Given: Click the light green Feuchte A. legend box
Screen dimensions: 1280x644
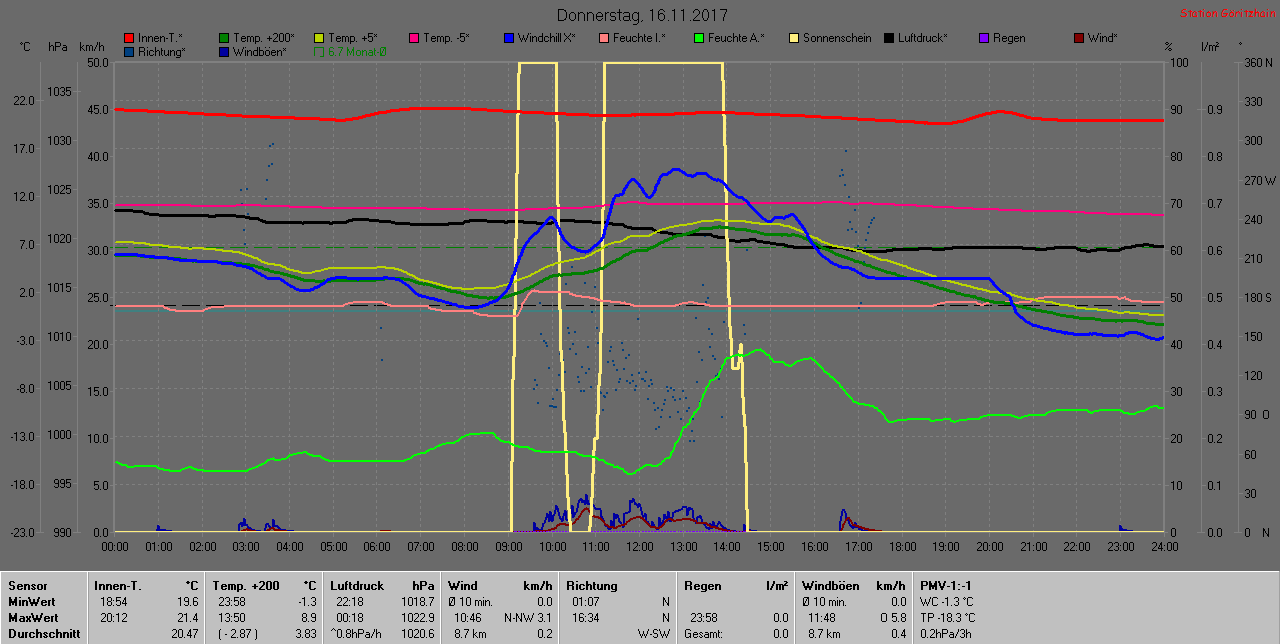Looking at the screenshot, I should click(699, 38).
